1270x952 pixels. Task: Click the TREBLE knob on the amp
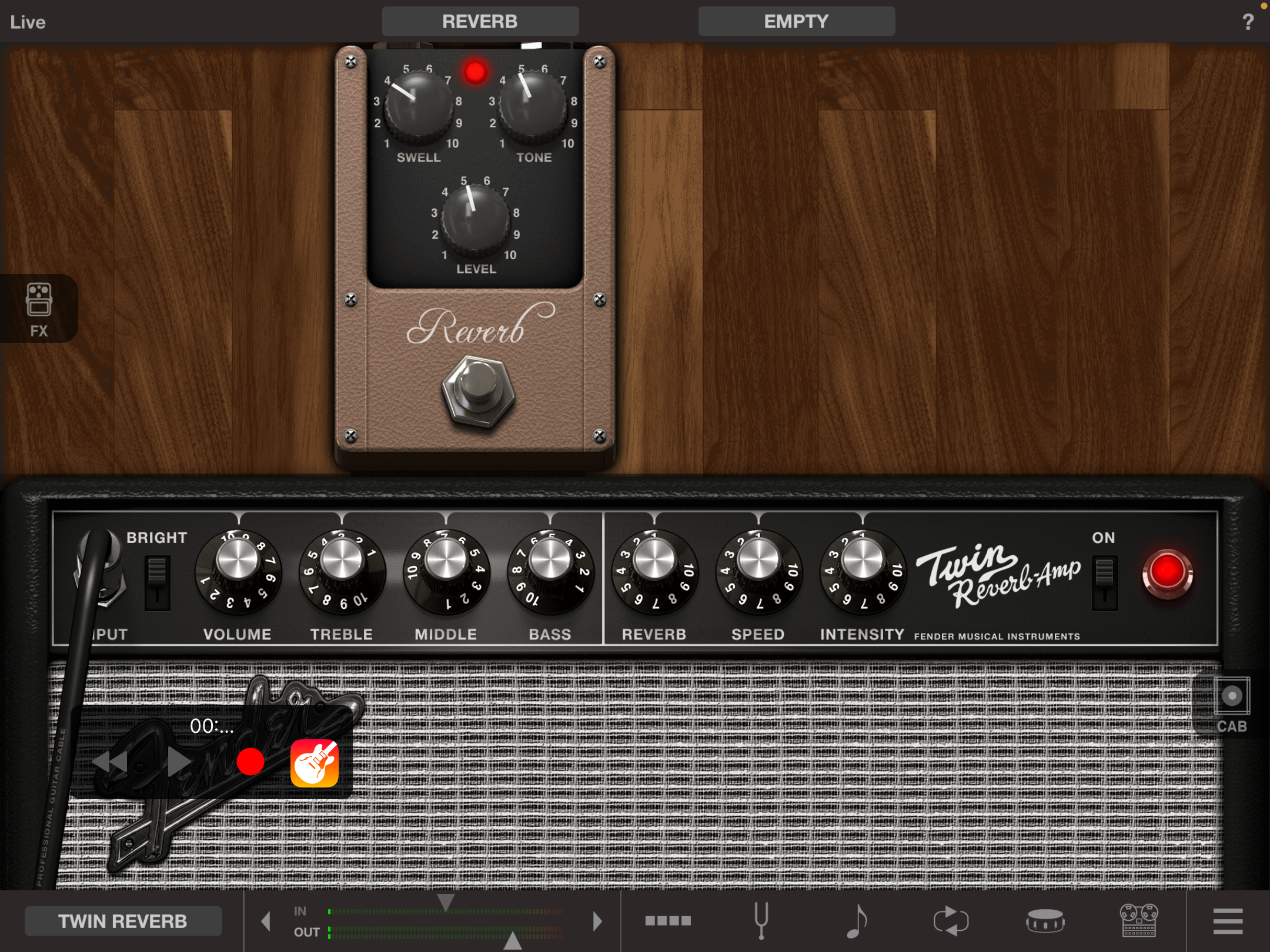(342, 572)
